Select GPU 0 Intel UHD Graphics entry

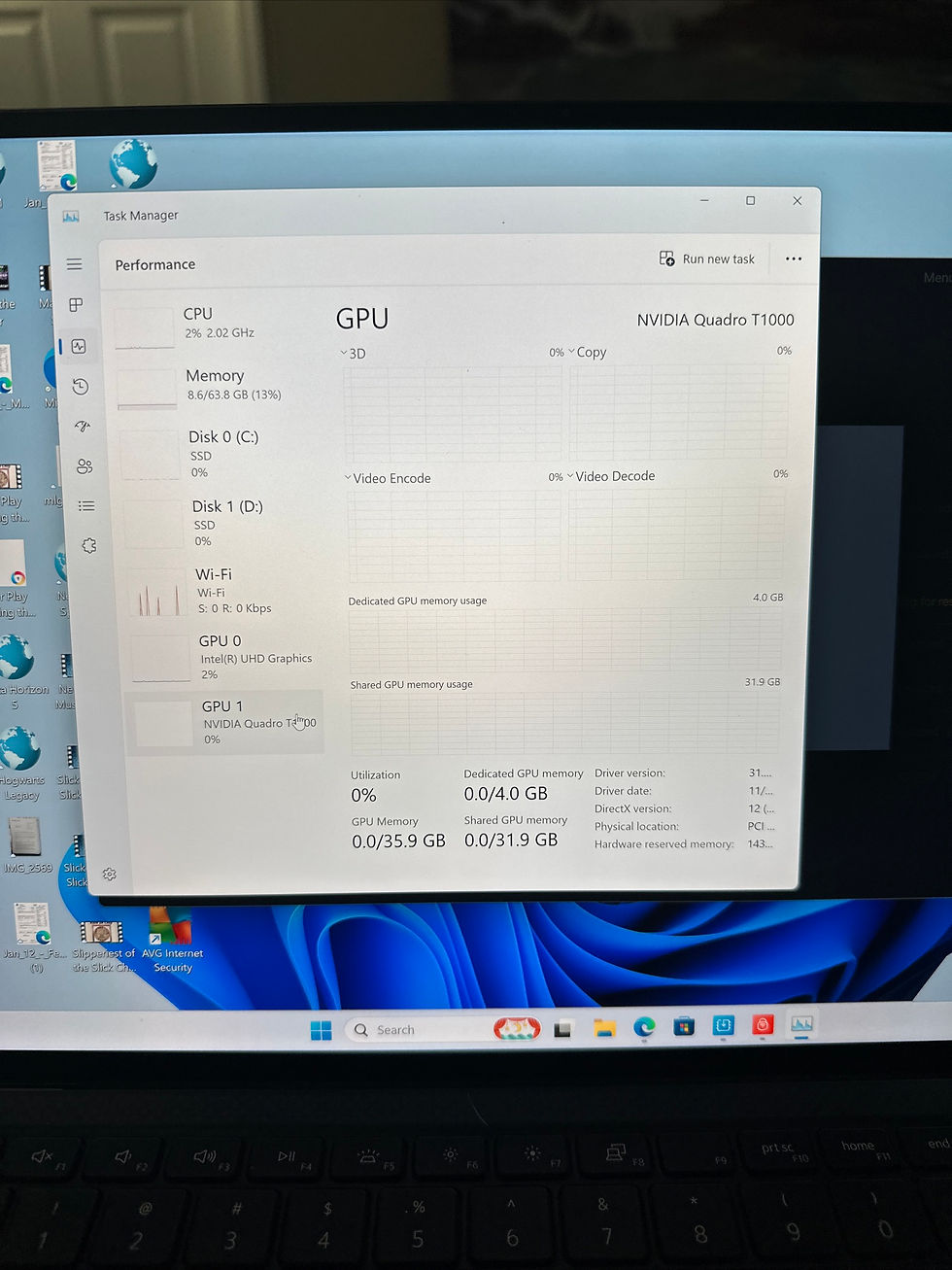(x=227, y=657)
